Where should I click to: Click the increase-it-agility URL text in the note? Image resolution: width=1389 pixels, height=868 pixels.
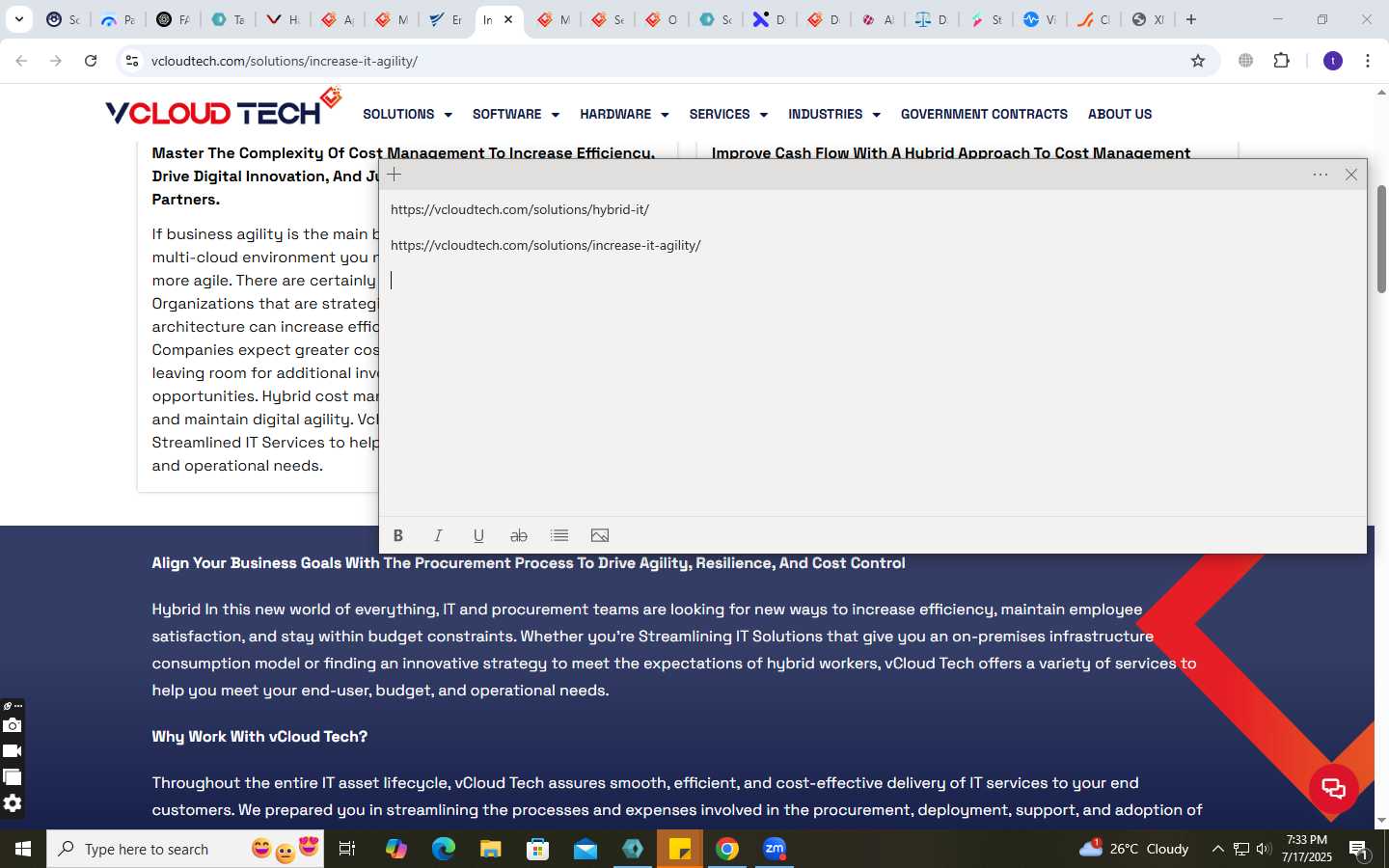[546, 245]
